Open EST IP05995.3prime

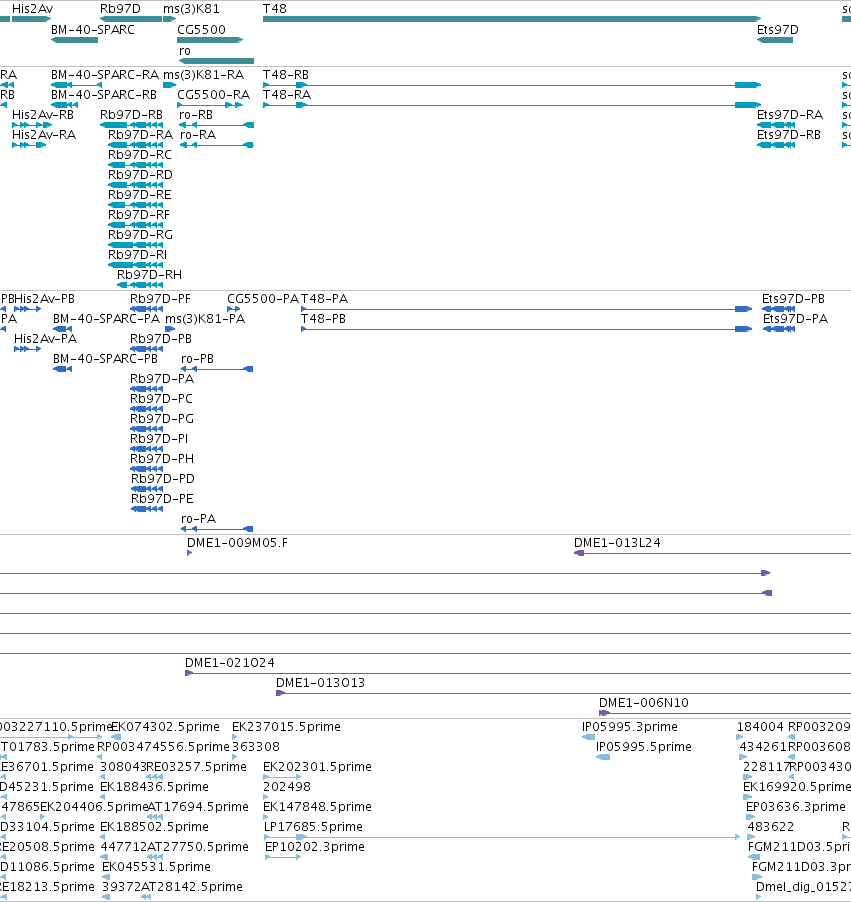tap(630, 727)
